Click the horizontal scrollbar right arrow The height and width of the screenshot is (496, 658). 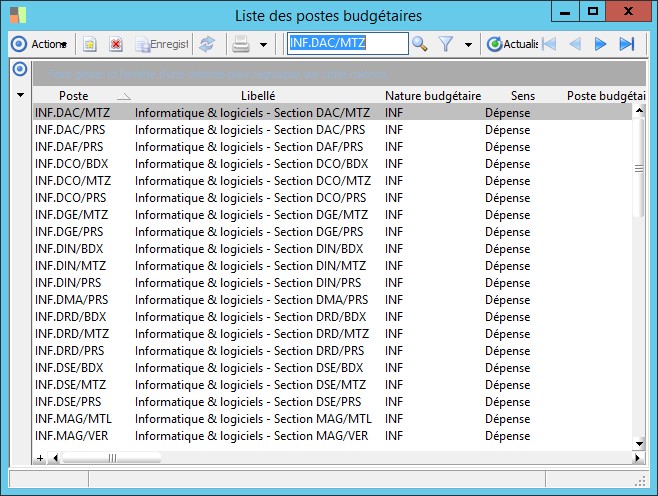pyautogui.click(x=637, y=458)
